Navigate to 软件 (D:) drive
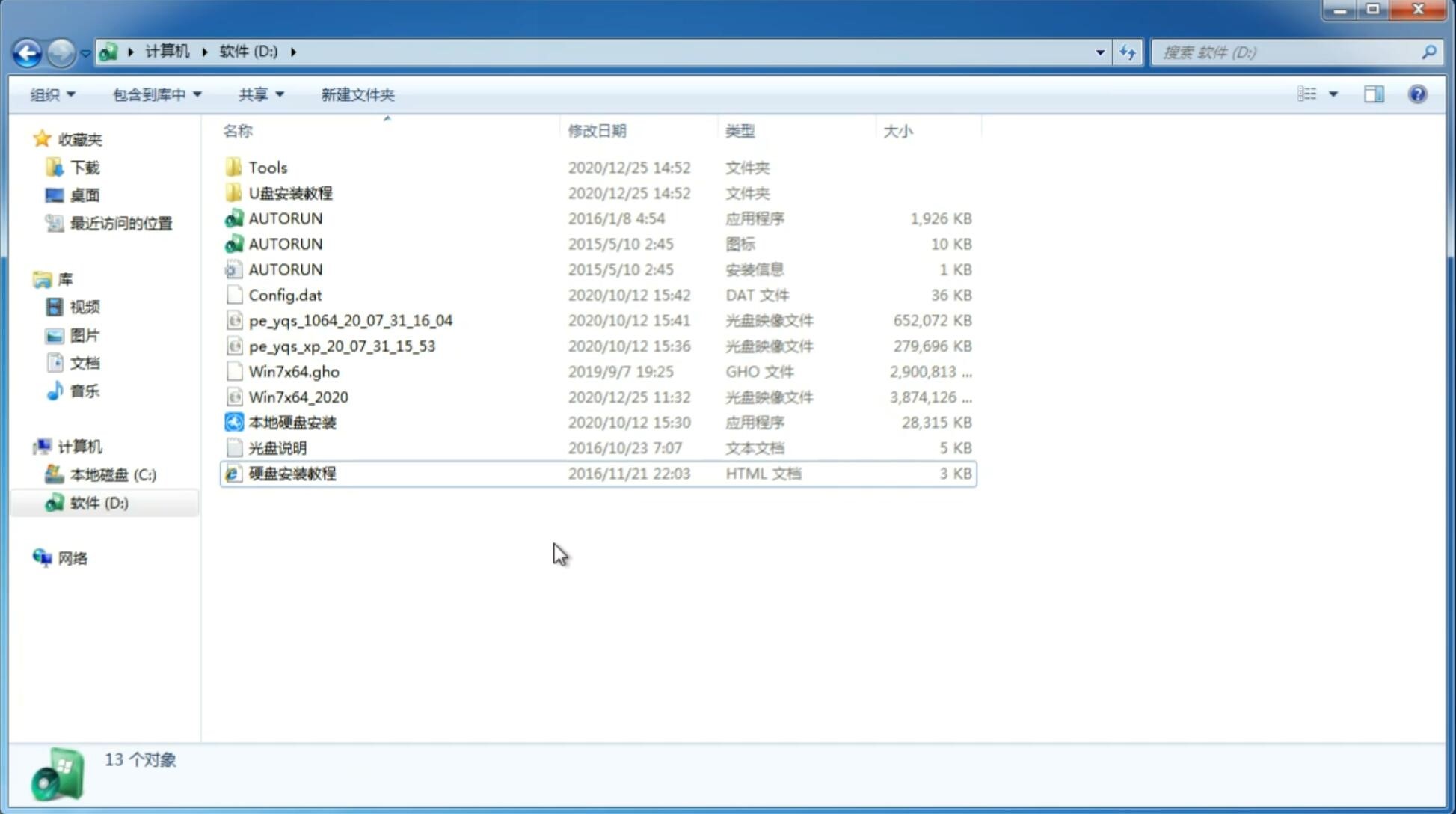1456x814 pixels. (99, 502)
